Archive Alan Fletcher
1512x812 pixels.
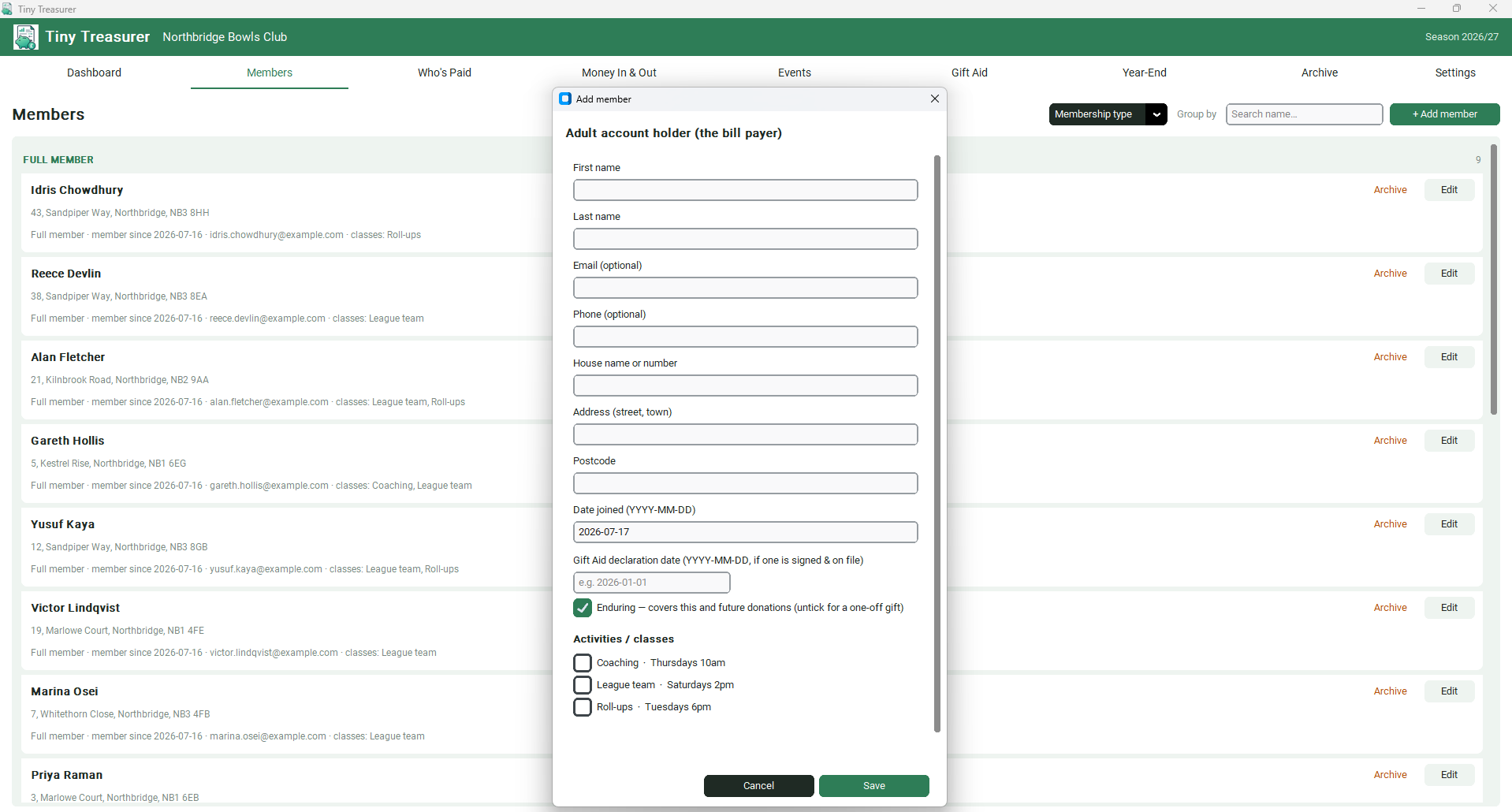pos(1391,357)
